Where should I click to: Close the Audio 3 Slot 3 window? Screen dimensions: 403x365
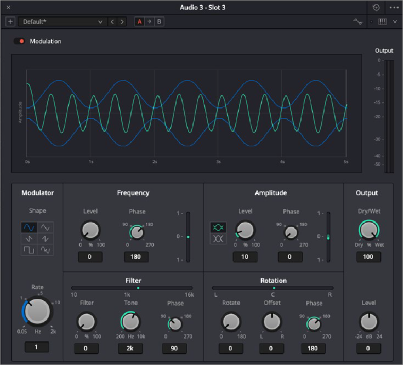8,7
